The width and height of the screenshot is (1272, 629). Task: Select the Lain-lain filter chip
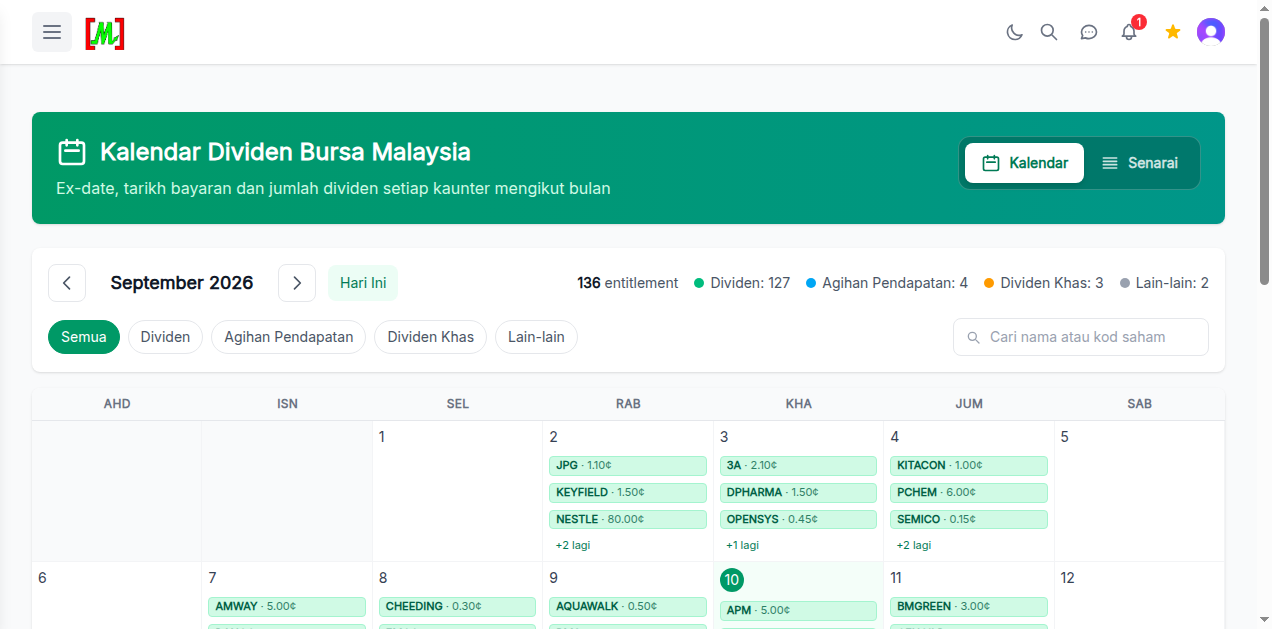pos(536,337)
